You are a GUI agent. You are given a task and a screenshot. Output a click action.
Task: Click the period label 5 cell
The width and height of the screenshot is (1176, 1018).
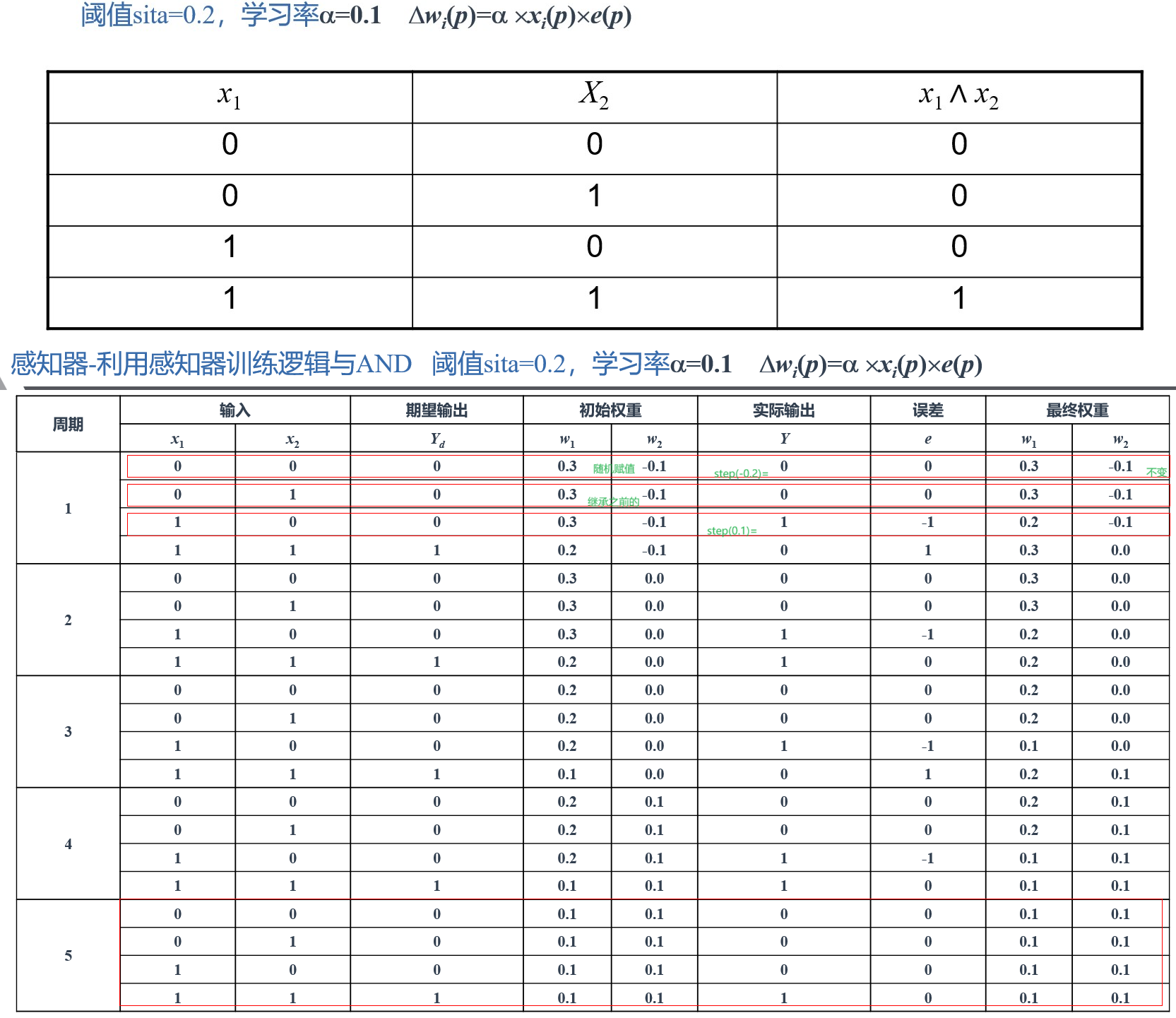tap(68, 955)
